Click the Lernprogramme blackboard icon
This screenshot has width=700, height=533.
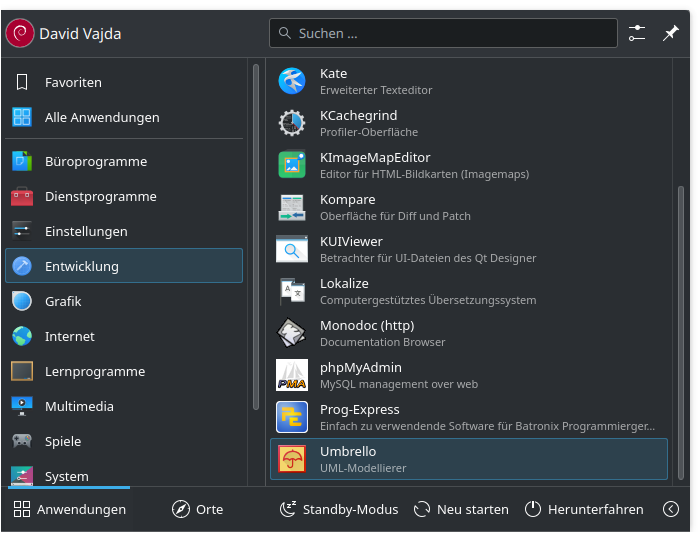pyautogui.click(x=22, y=371)
